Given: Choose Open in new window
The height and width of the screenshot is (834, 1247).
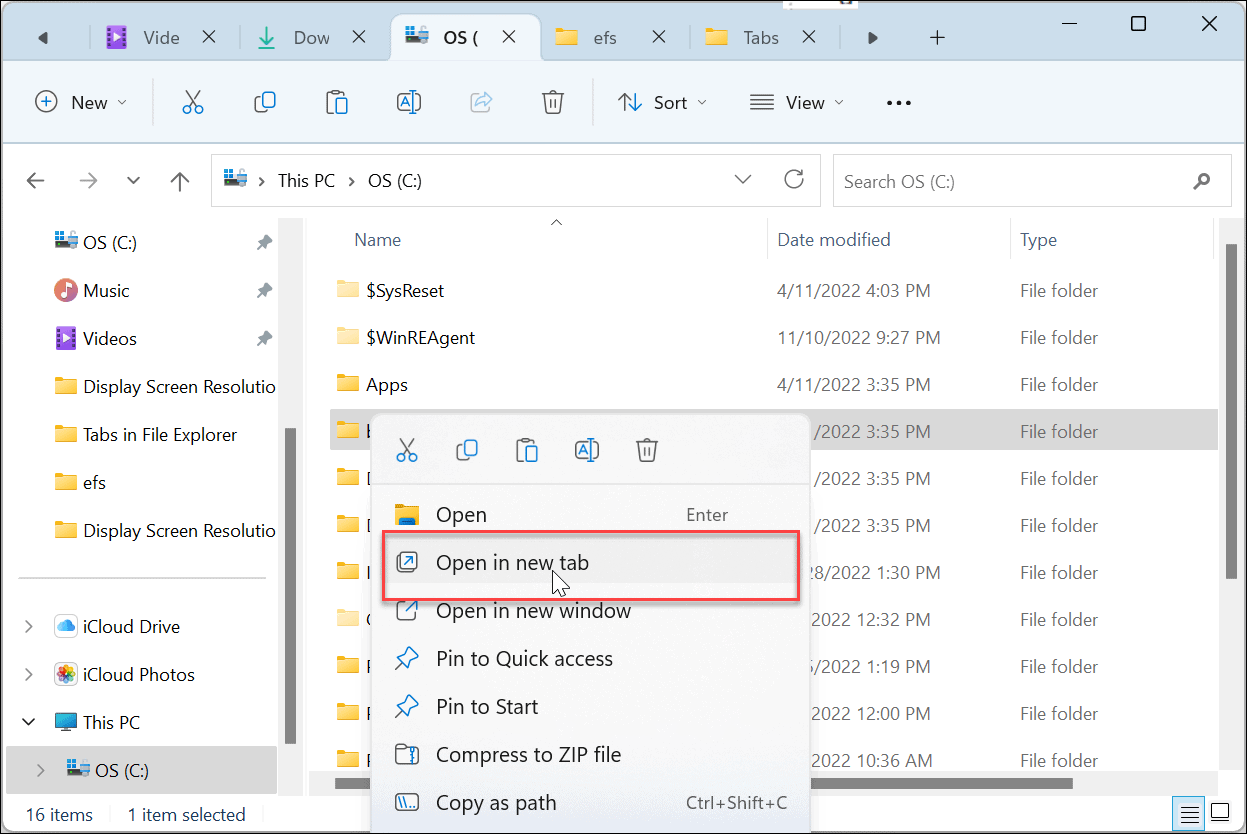Looking at the screenshot, I should (x=590, y=611).
